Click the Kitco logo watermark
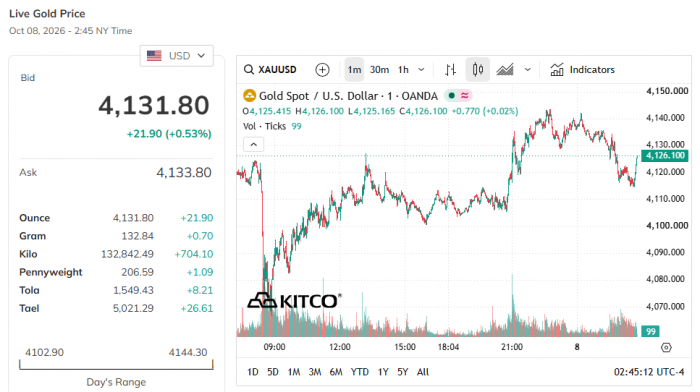This screenshot has height=392, width=700. pyautogui.click(x=294, y=300)
